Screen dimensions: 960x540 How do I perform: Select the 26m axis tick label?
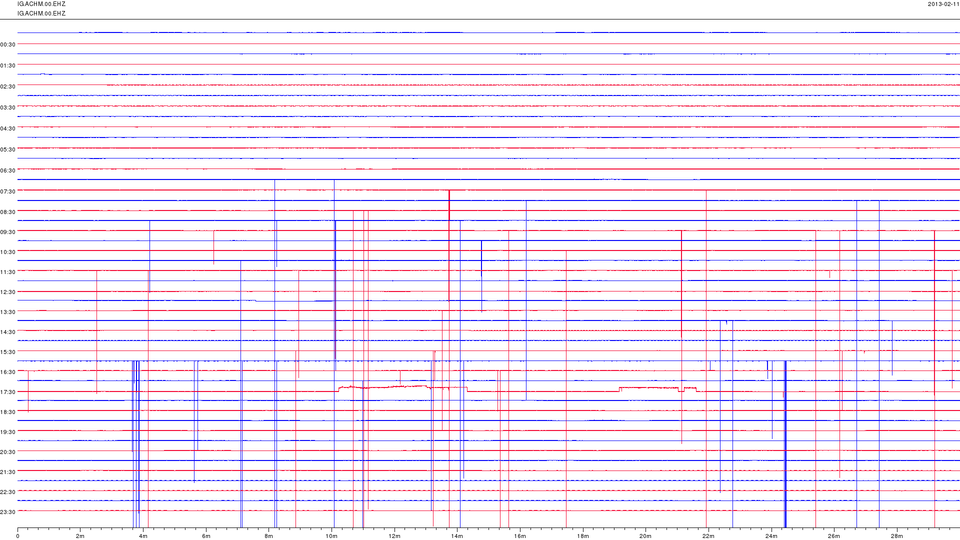[x=833, y=536]
